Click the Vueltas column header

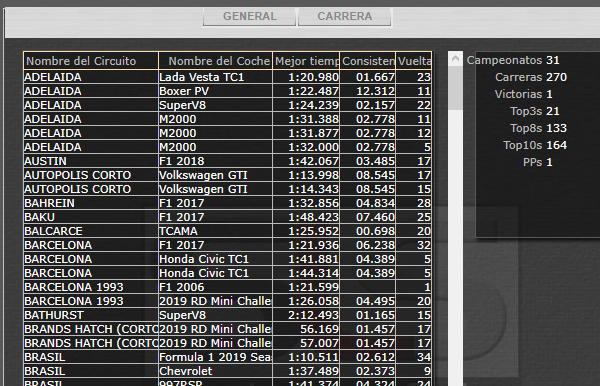point(414,61)
